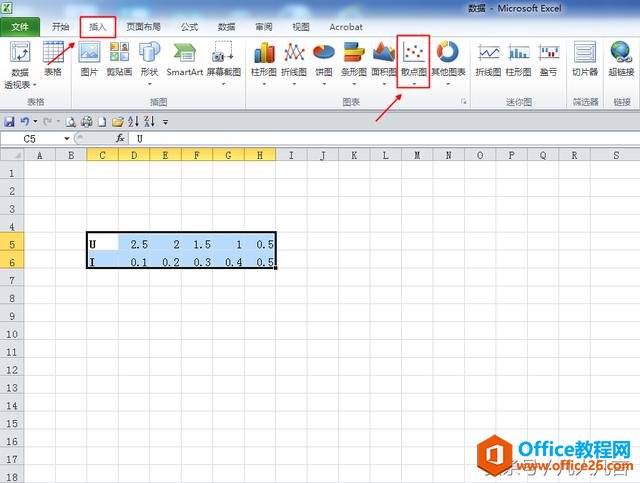Screen dimensions: 640x483
Task: Click the formula bar showing U
Action: 384,139
